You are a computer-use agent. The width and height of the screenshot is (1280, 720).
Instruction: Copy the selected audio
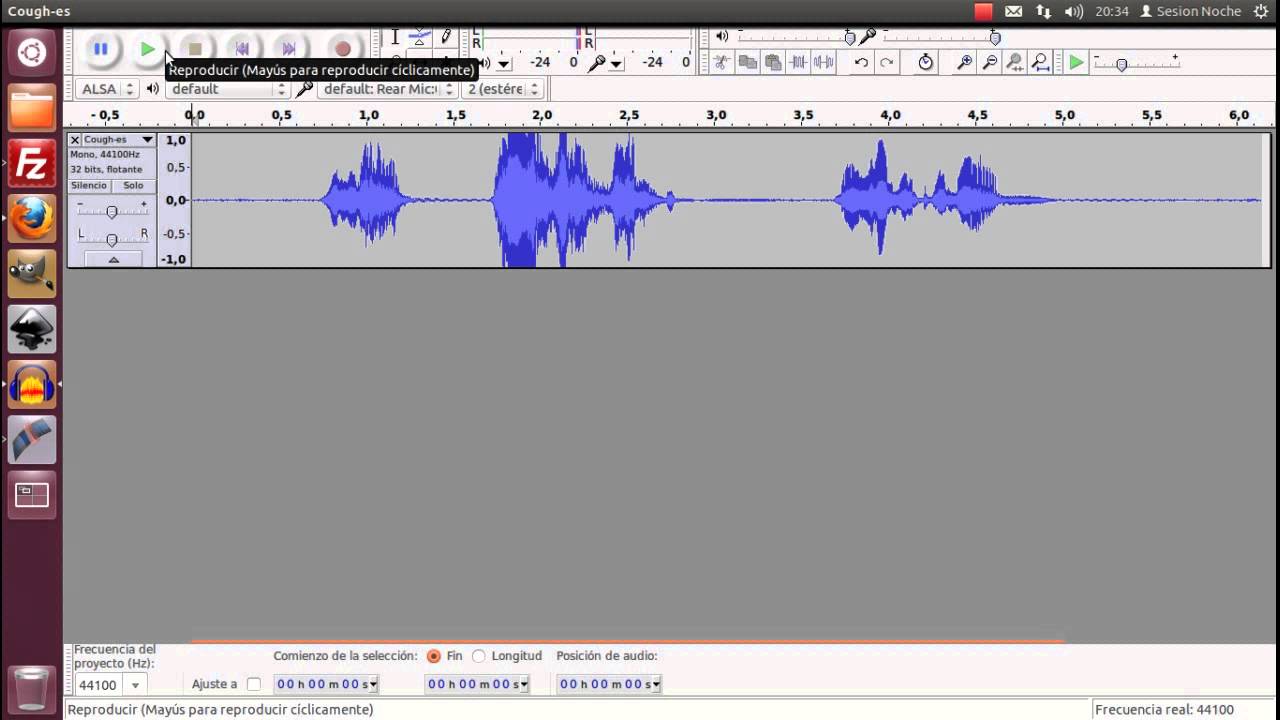[x=747, y=62]
